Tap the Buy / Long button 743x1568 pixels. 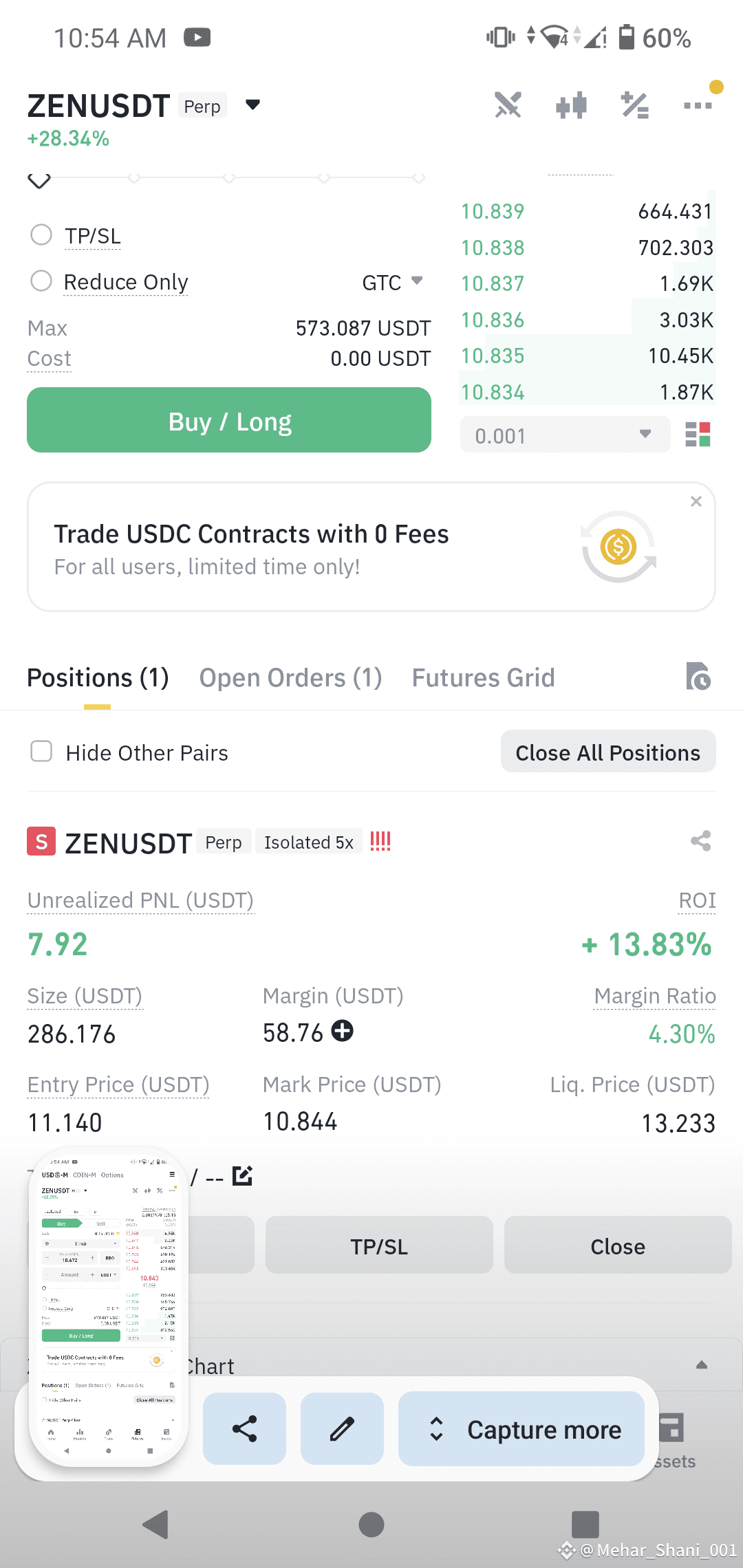point(229,420)
